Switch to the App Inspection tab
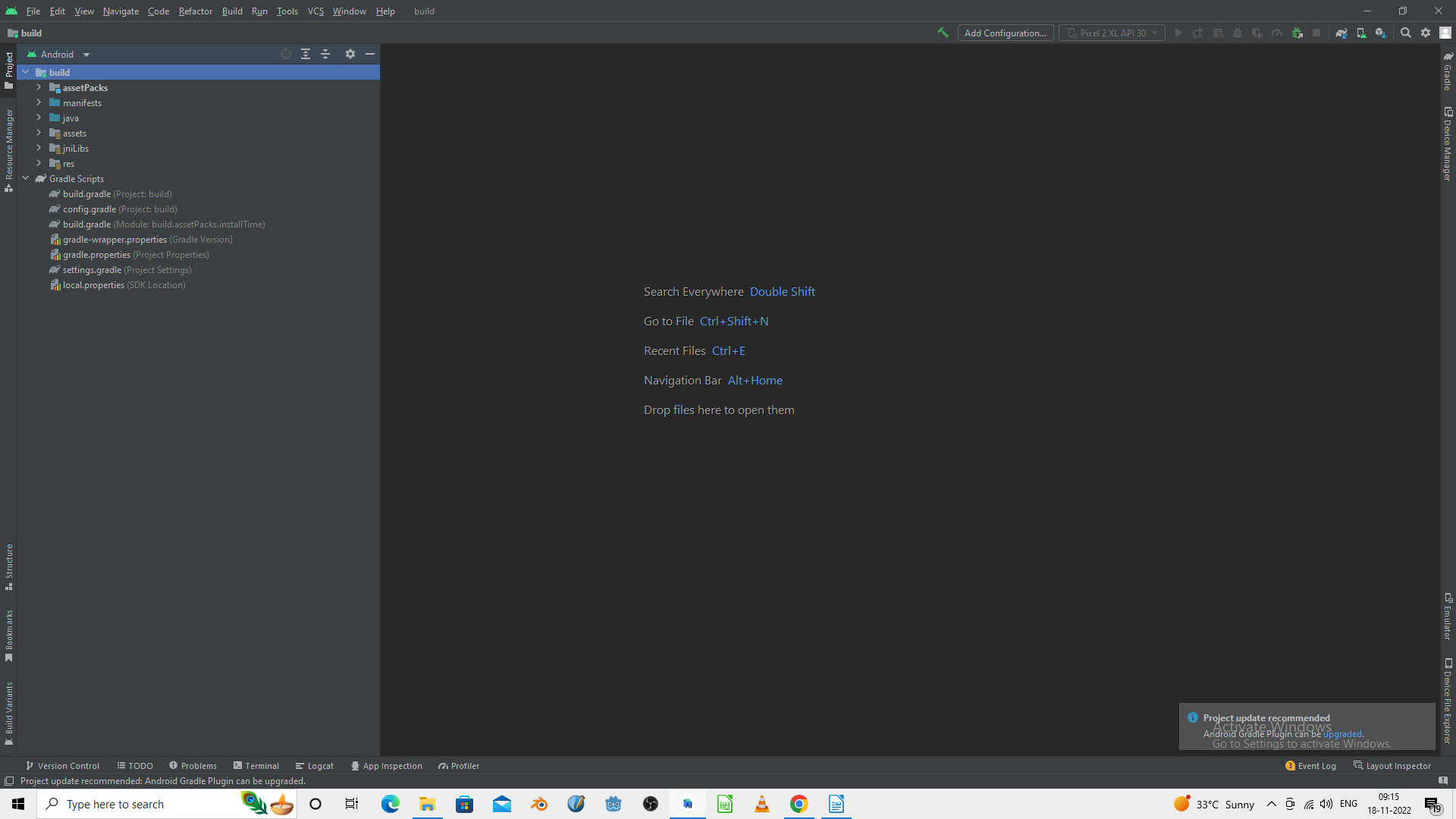This screenshot has height=819, width=1456. (x=392, y=766)
